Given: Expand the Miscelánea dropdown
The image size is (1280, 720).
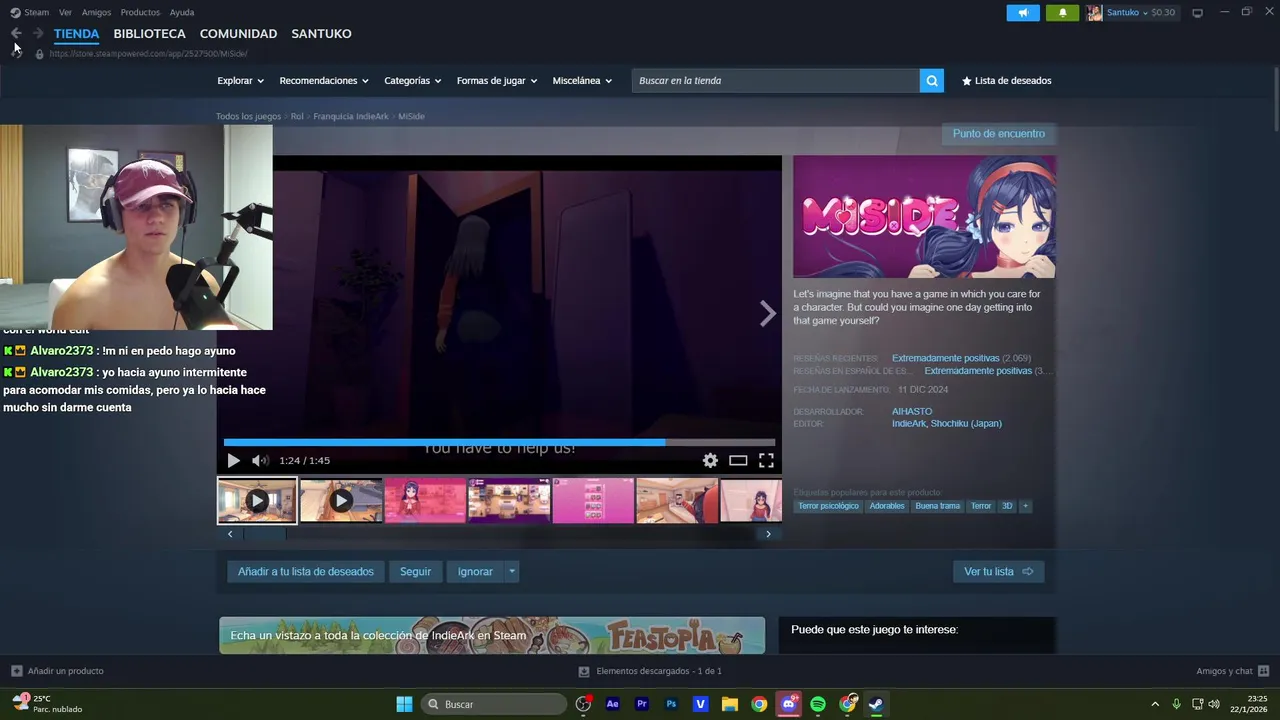Looking at the screenshot, I should [x=582, y=81].
